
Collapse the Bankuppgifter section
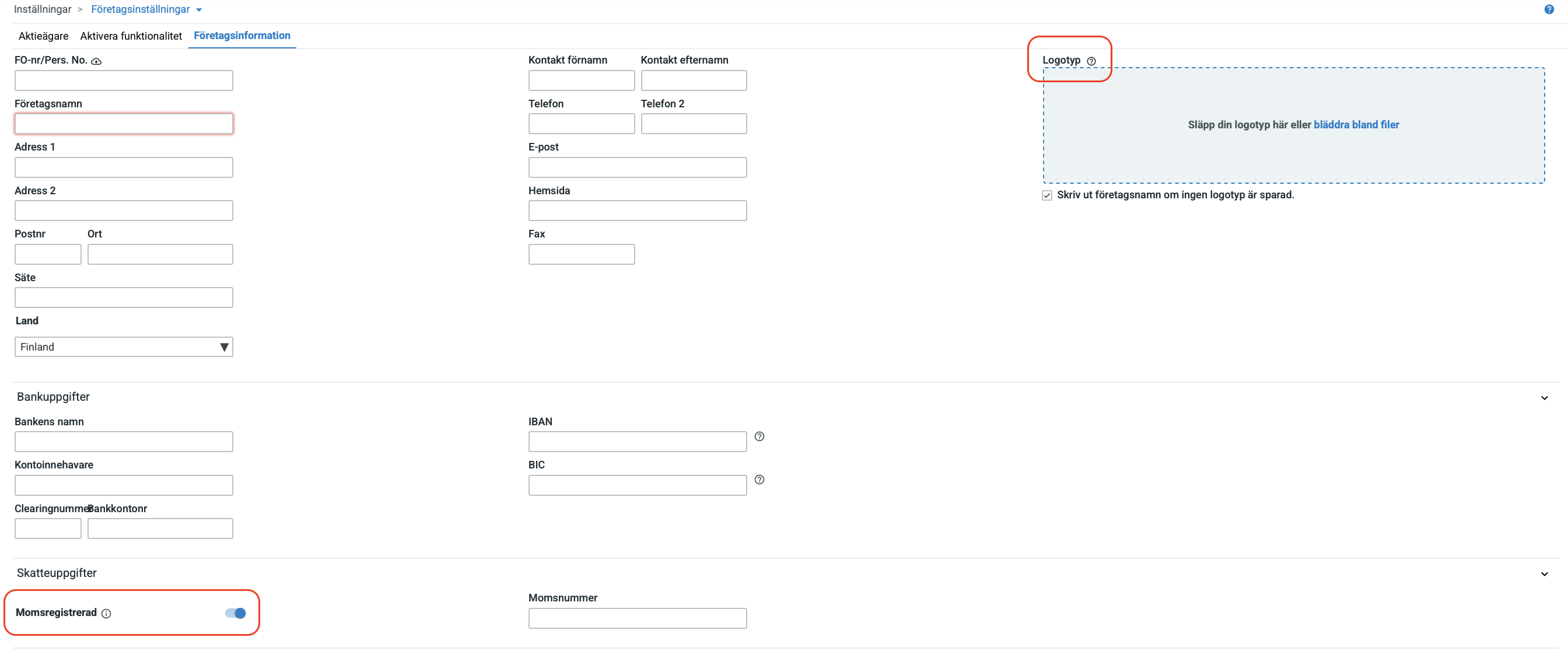coord(1543,397)
